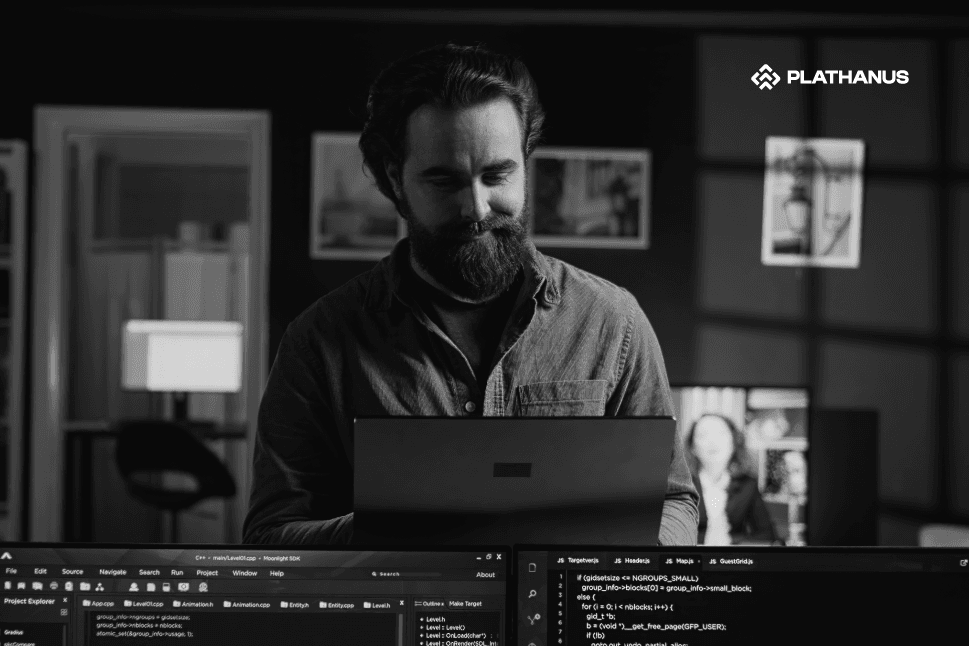Select the Outline panel tab

coord(429,603)
